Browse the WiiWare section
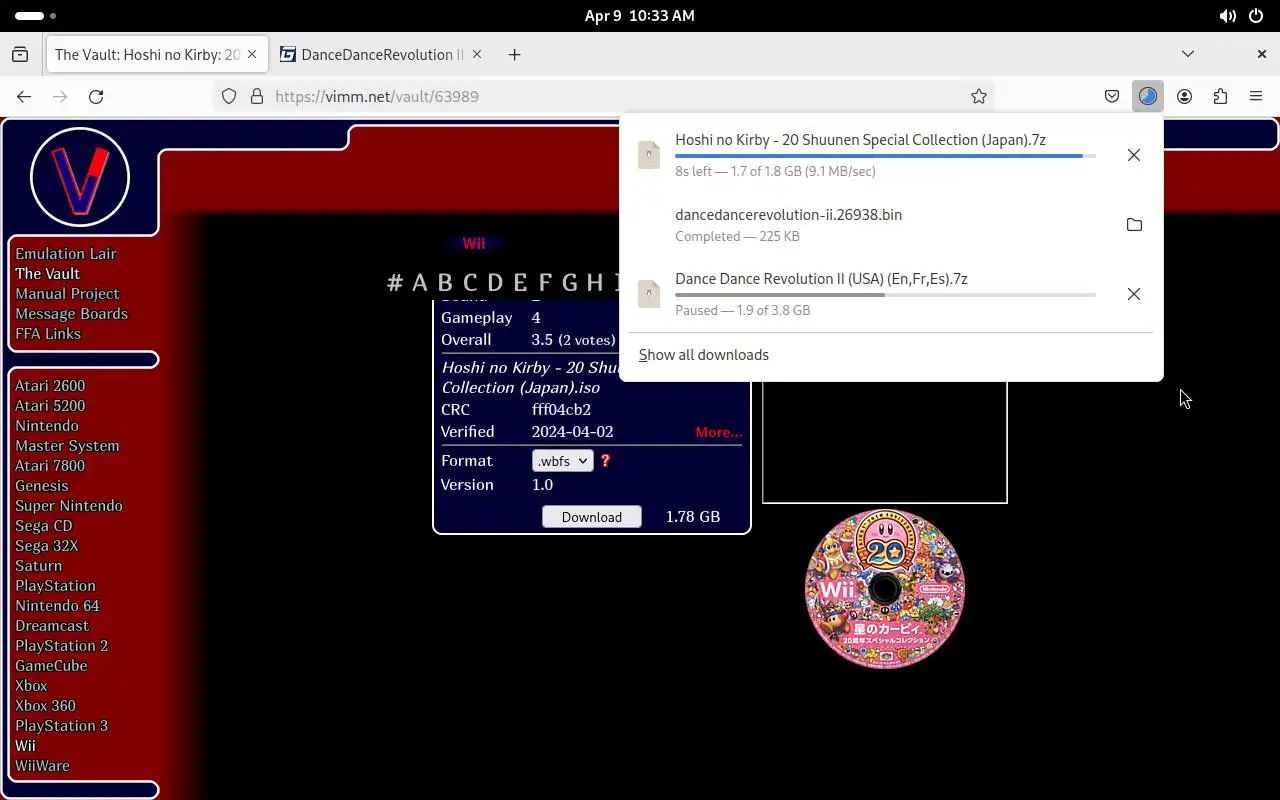The height and width of the screenshot is (800, 1280). pos(42,766)
